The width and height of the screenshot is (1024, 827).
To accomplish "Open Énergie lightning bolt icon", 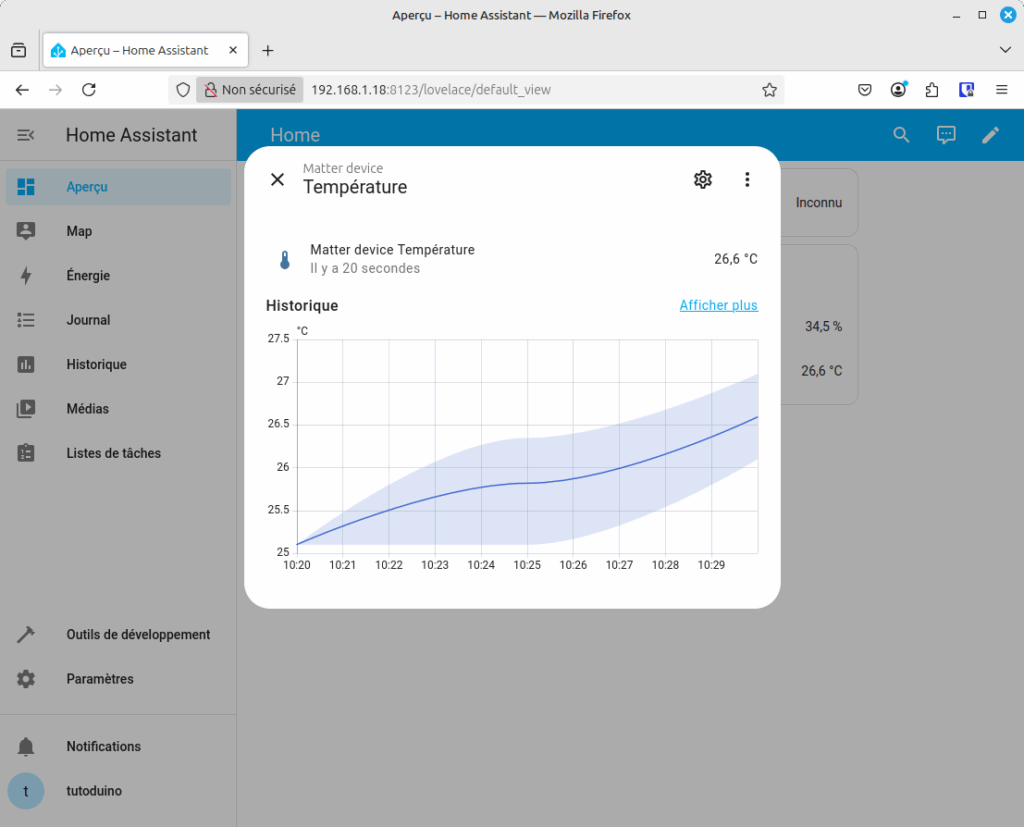I will tap(25, 275).
